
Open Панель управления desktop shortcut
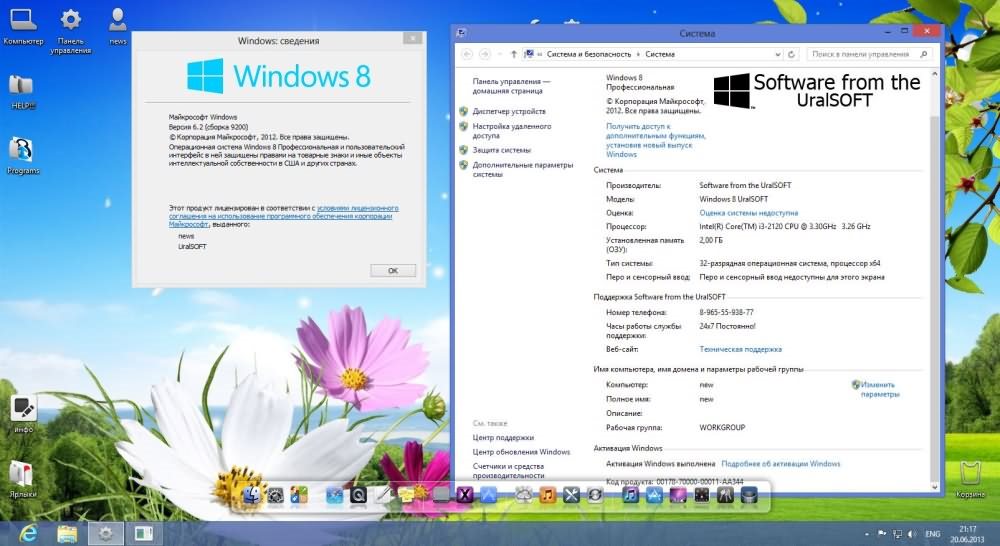click(x=70, y=22)
